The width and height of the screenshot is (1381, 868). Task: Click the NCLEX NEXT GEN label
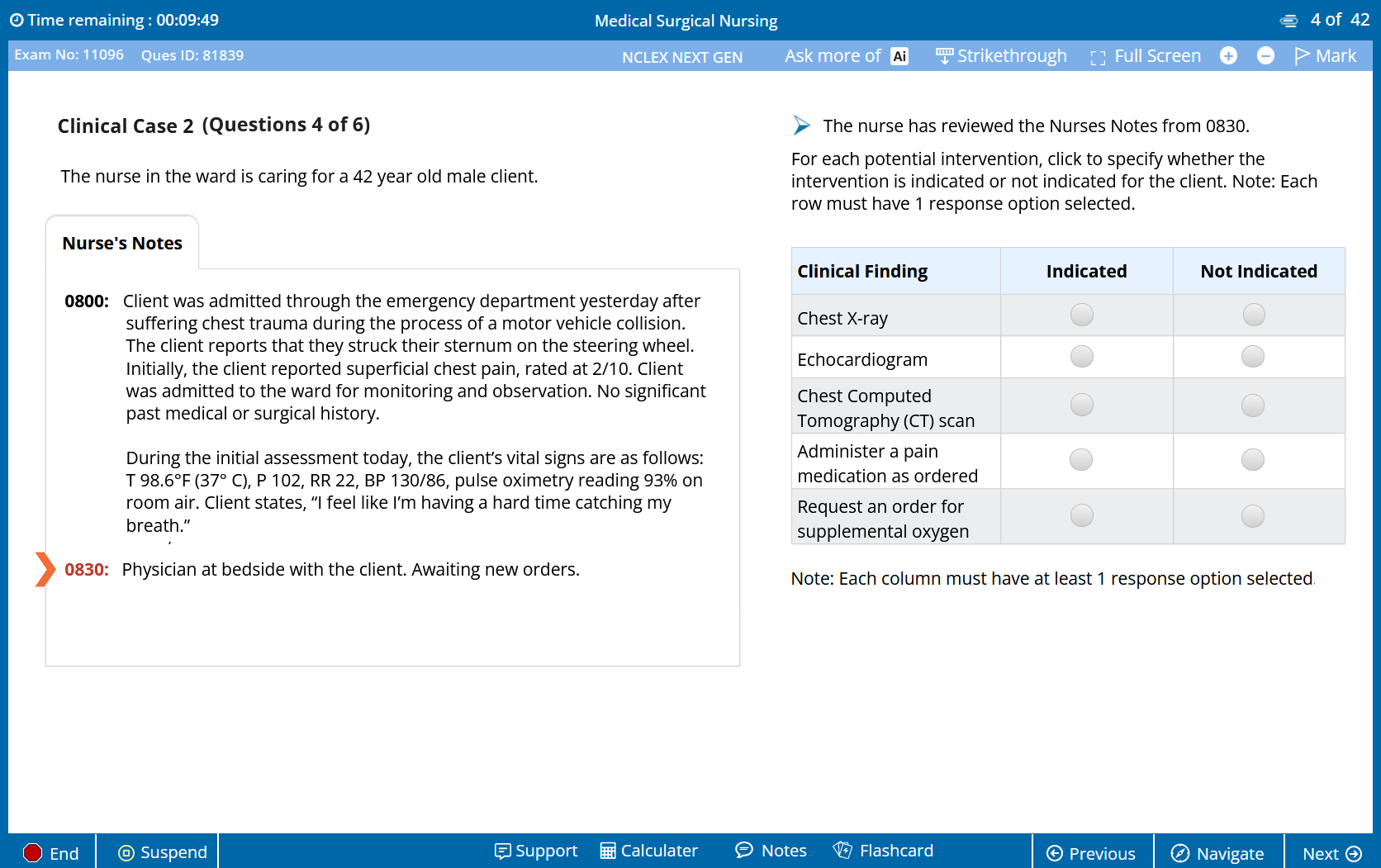click(682, 57)
